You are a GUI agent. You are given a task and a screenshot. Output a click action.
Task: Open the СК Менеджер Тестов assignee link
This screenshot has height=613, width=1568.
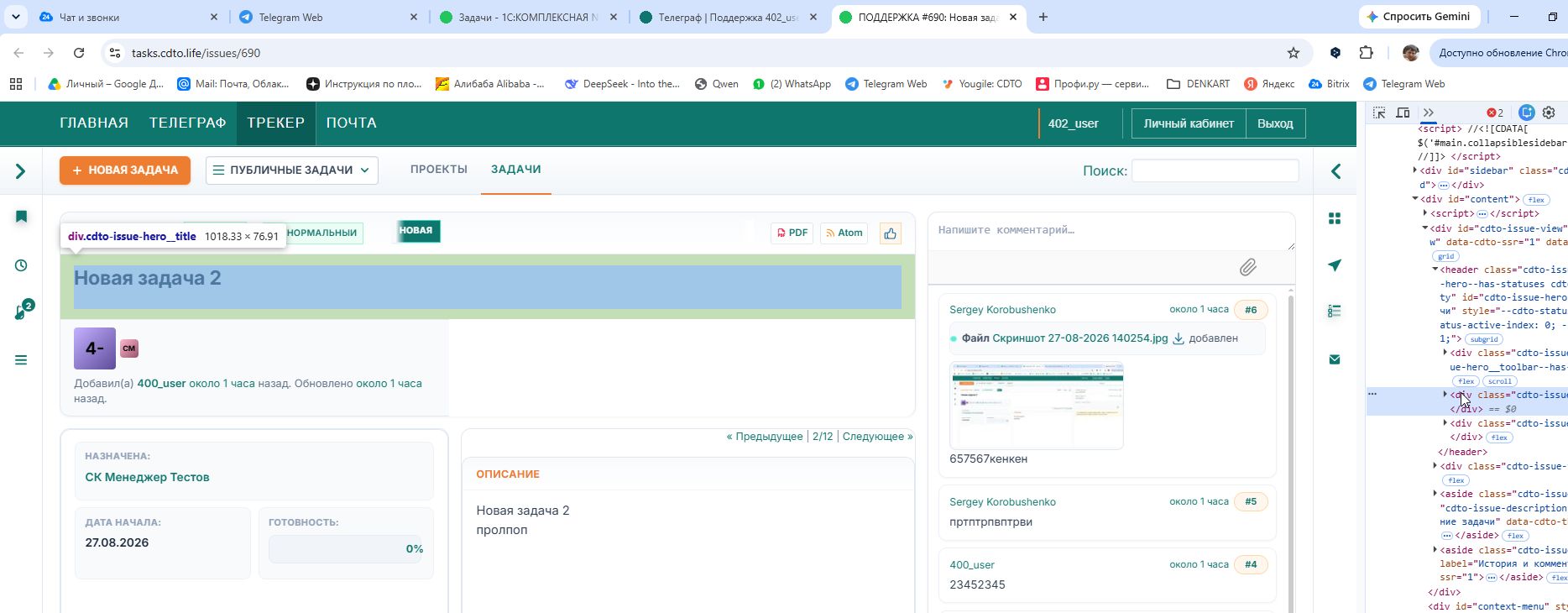coord(147,477)
